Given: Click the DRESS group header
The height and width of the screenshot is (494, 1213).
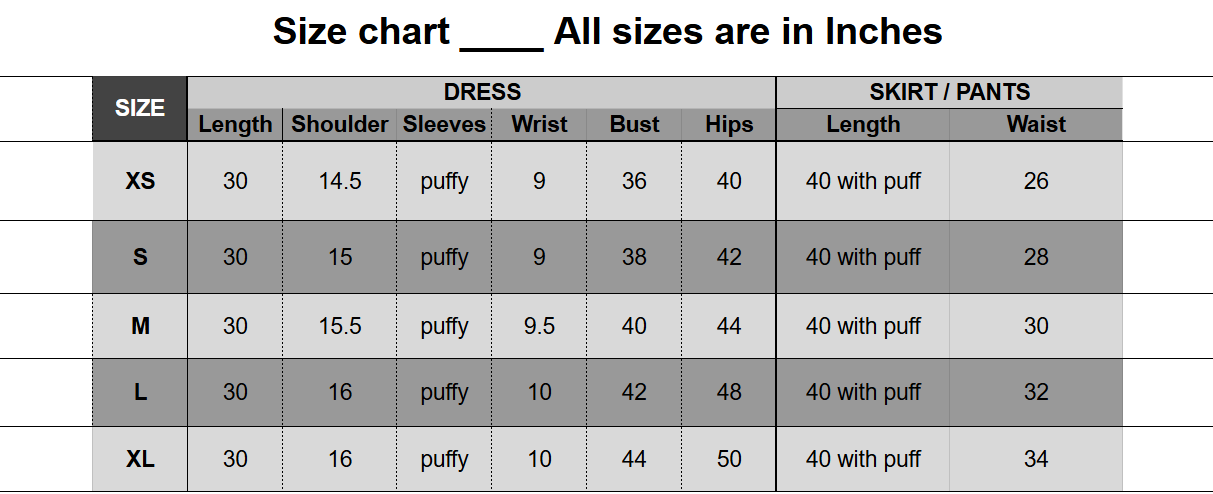Looking at the screenshot, I should click(x=482, y=92).
